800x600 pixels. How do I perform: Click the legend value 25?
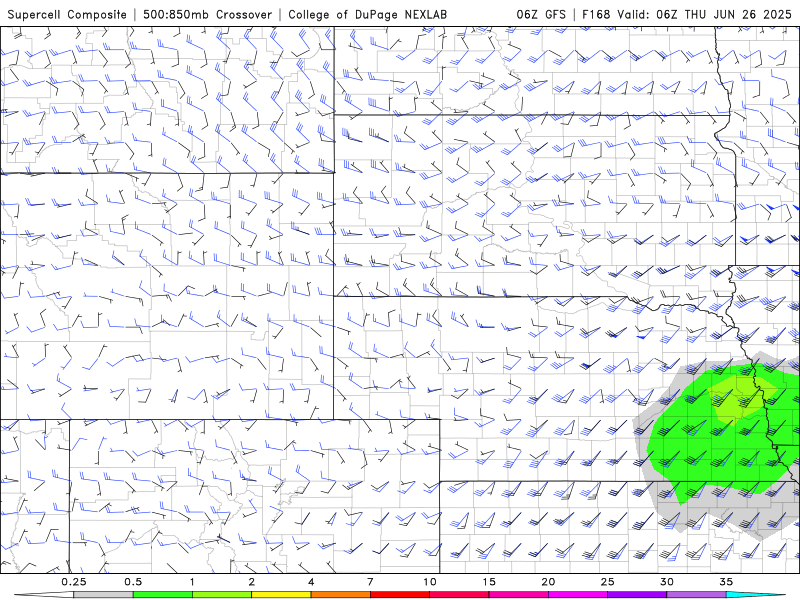point(607,582)
